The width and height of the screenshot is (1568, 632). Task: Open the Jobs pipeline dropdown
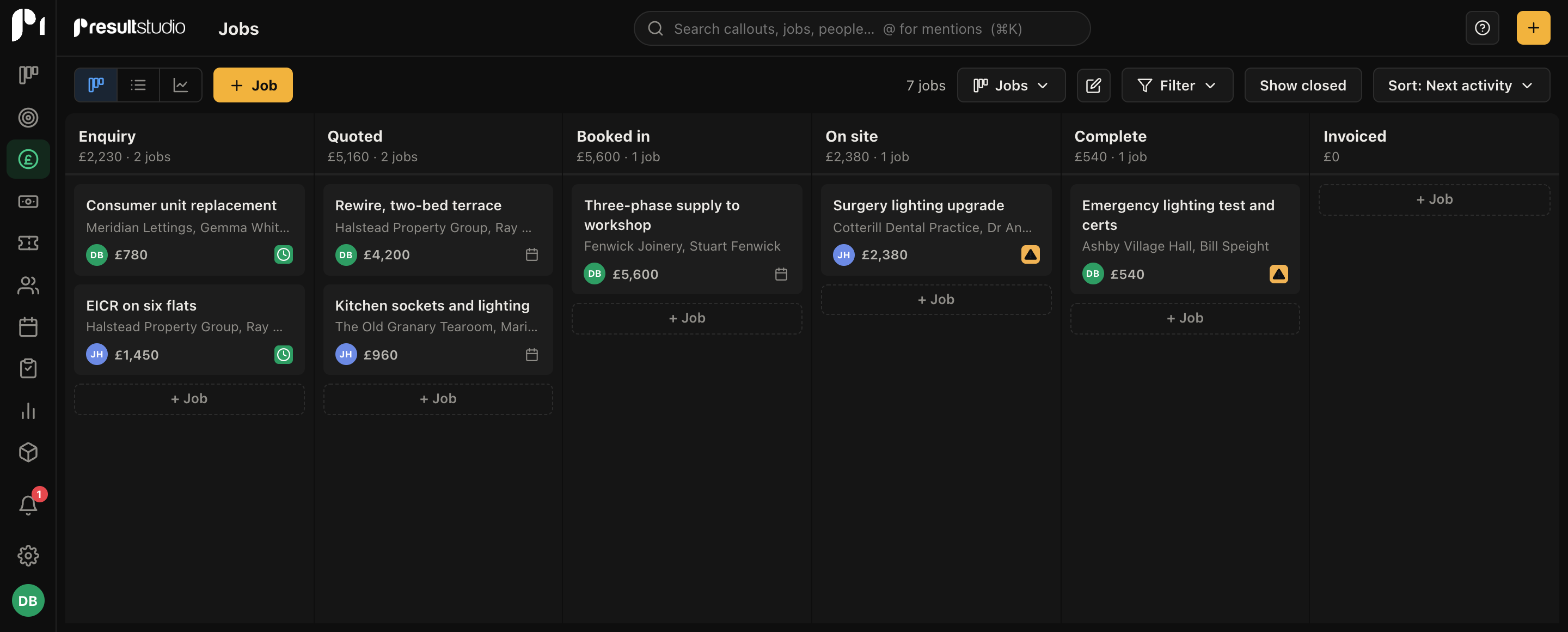click(x=1010, y=85)
